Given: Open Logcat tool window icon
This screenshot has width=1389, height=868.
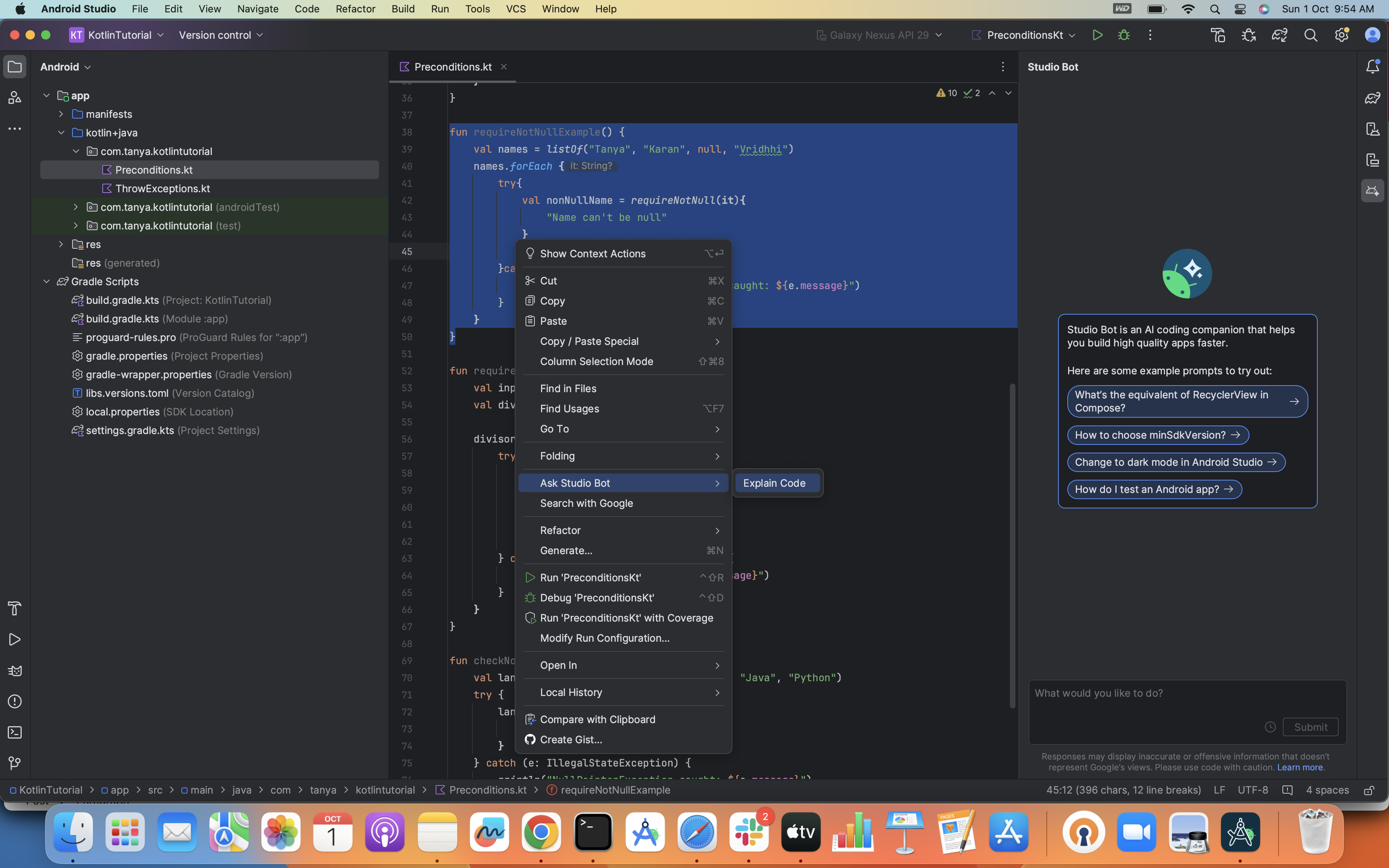Looking at the screenshot, I should pos(15,670).
